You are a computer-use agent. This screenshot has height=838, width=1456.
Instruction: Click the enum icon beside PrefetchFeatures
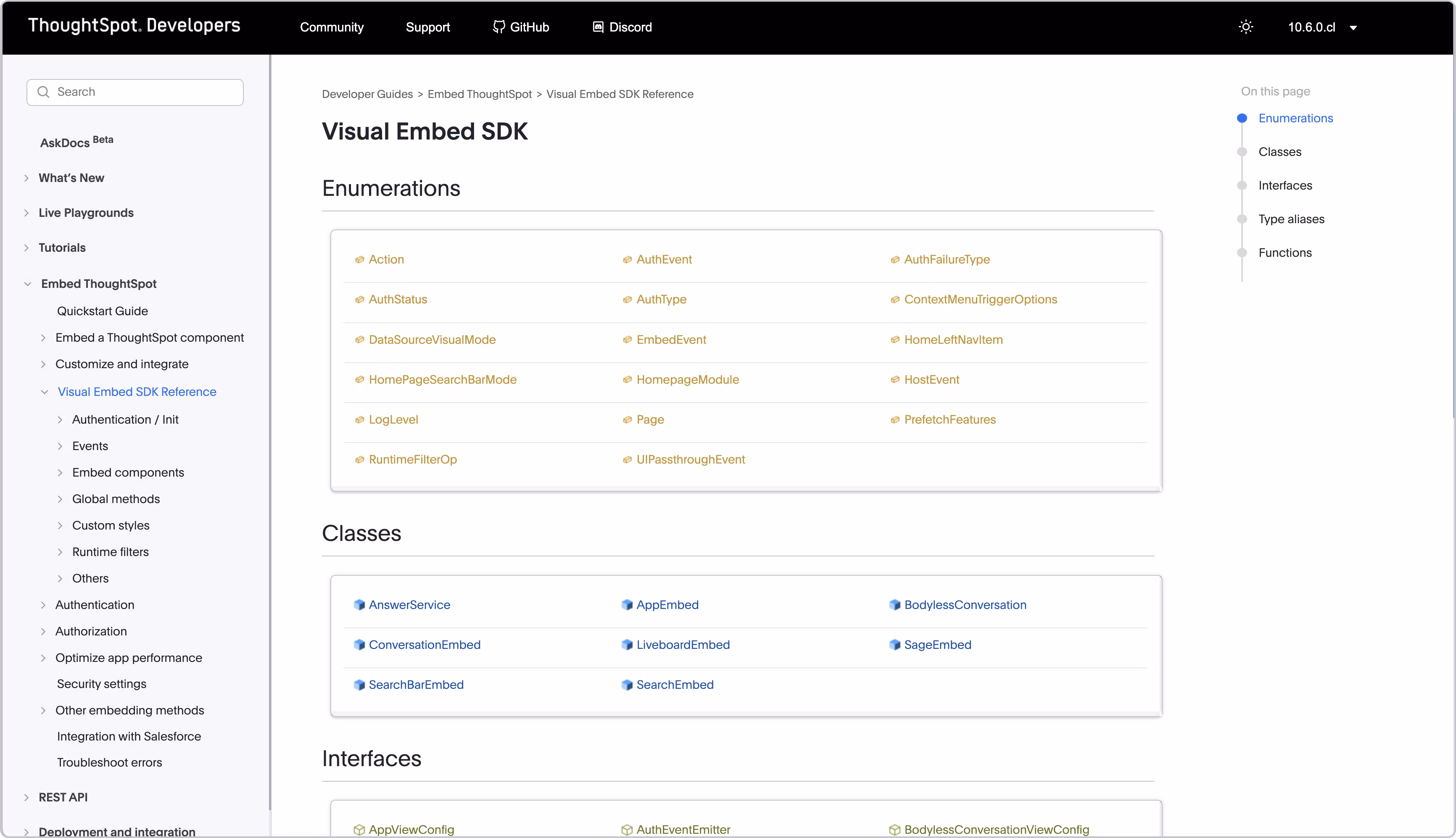pyautogui.click(x=895, y=419)
